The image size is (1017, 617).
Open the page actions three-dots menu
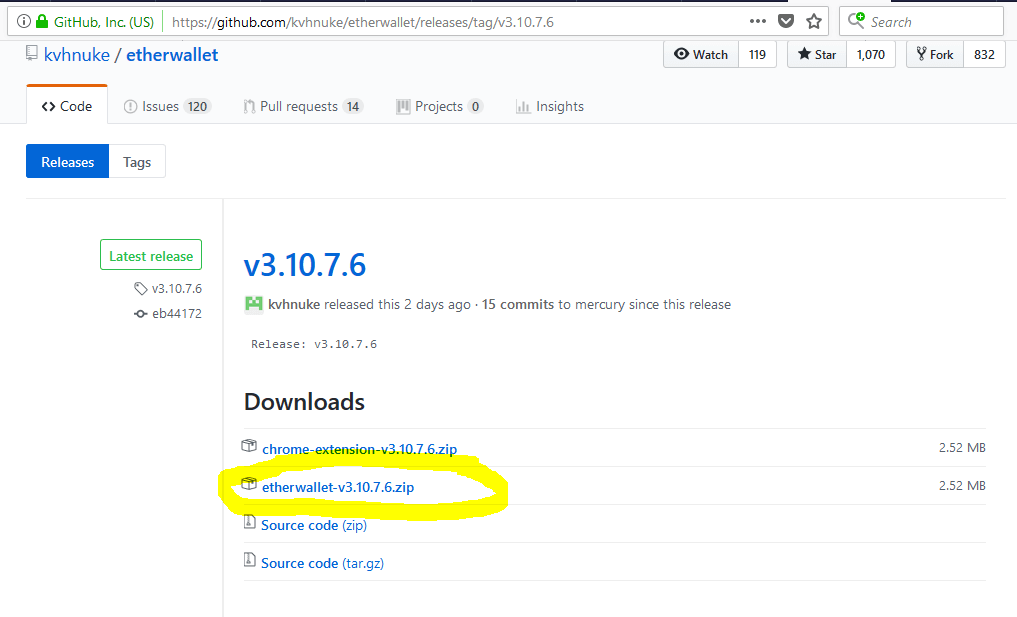point(758,21)
